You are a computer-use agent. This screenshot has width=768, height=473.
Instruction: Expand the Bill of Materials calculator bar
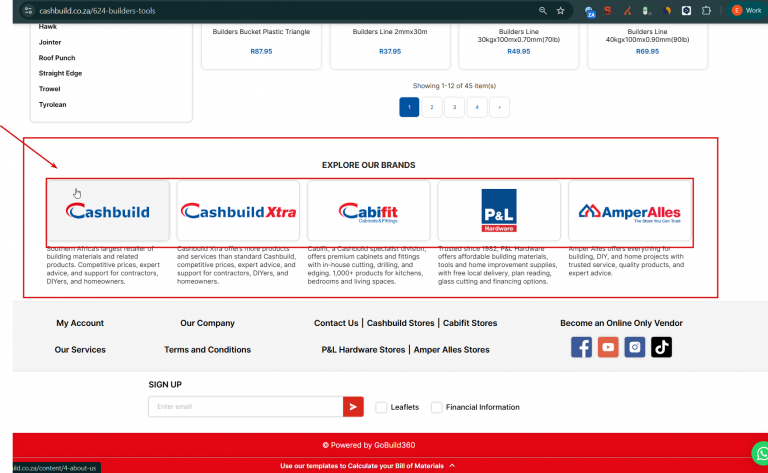(367, 466)
